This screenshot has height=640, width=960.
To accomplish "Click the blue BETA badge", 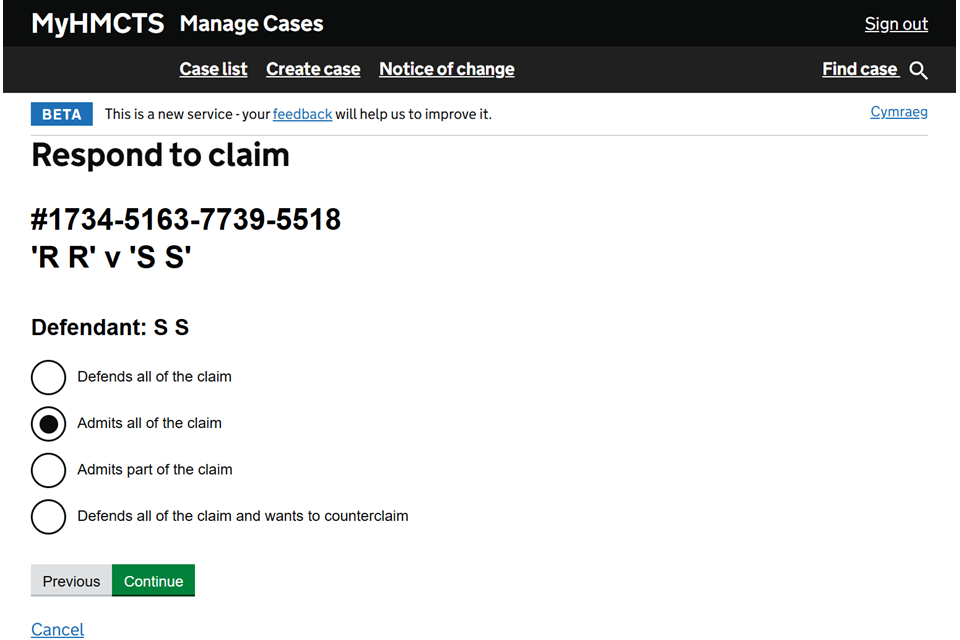I will tap(61, 114).
